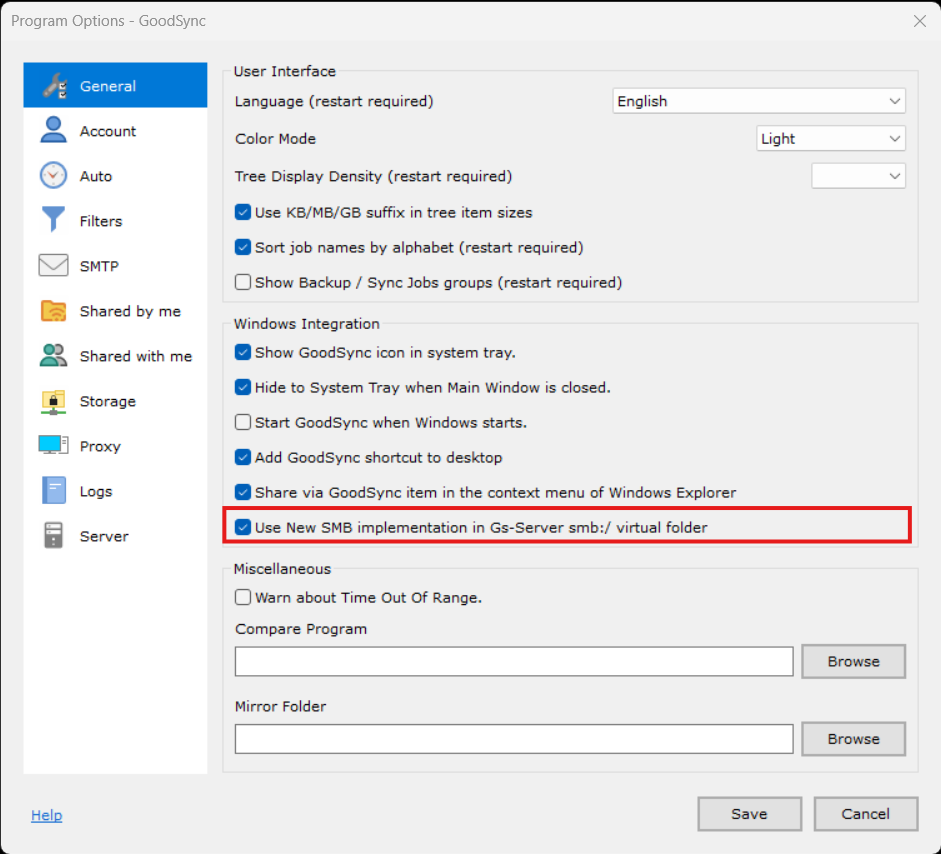Click the Proxy monitor icon
This screenshot has width=941, height=854.
pyautogui.click(x=53, y=446)
